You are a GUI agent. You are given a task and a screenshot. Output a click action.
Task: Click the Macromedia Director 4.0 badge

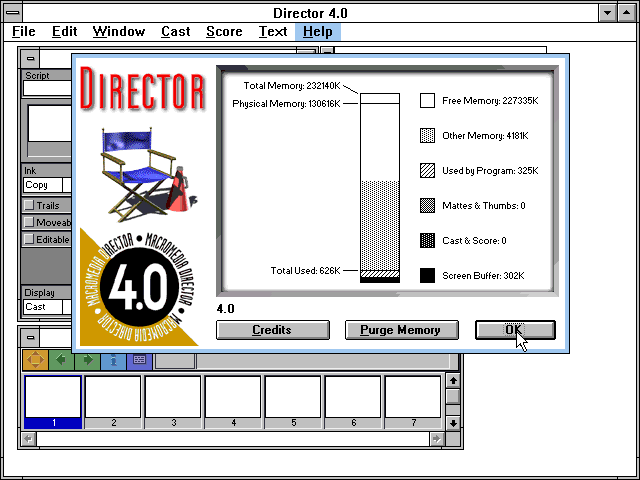139,287
